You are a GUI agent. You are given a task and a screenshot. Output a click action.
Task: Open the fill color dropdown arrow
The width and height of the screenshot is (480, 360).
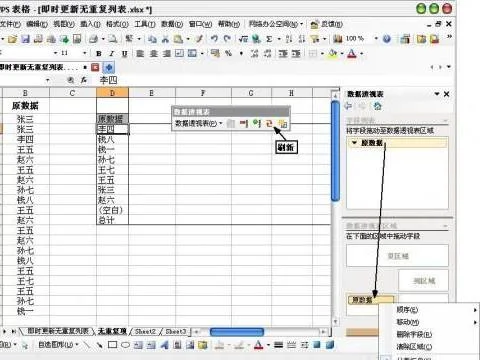click(342, 53)
